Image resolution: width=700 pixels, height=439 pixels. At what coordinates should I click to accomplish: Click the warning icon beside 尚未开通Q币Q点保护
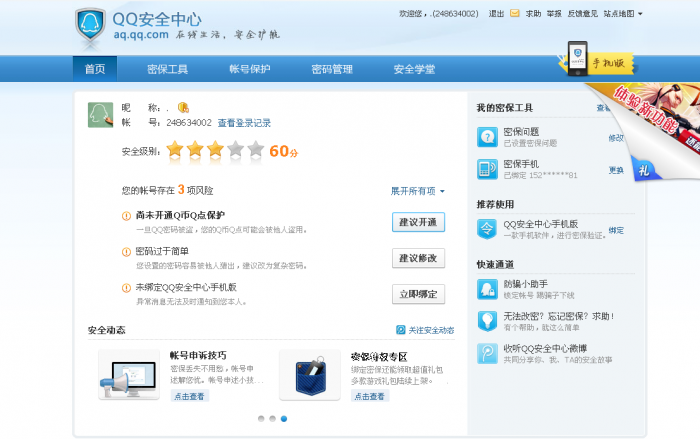click(x=126, y=216)
